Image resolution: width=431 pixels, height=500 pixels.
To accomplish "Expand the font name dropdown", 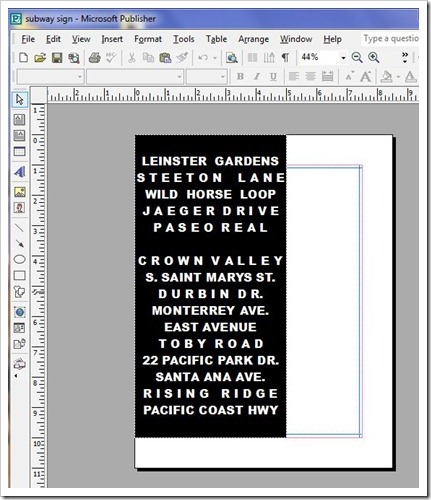I will click(179, 77).
